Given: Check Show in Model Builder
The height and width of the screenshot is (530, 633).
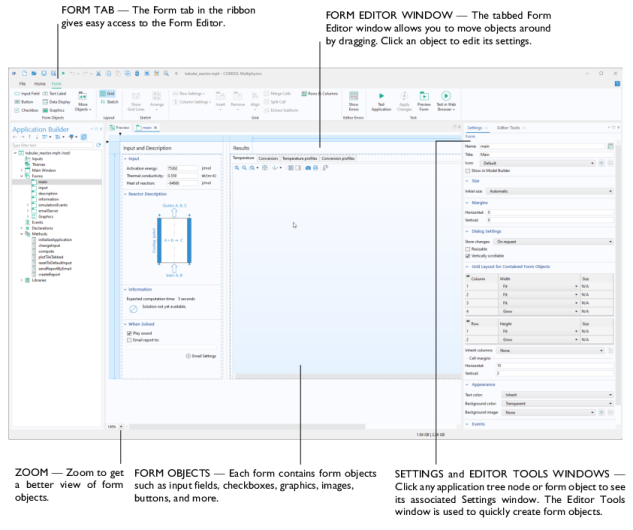Looking at the screenshot, I should [468, 171].
